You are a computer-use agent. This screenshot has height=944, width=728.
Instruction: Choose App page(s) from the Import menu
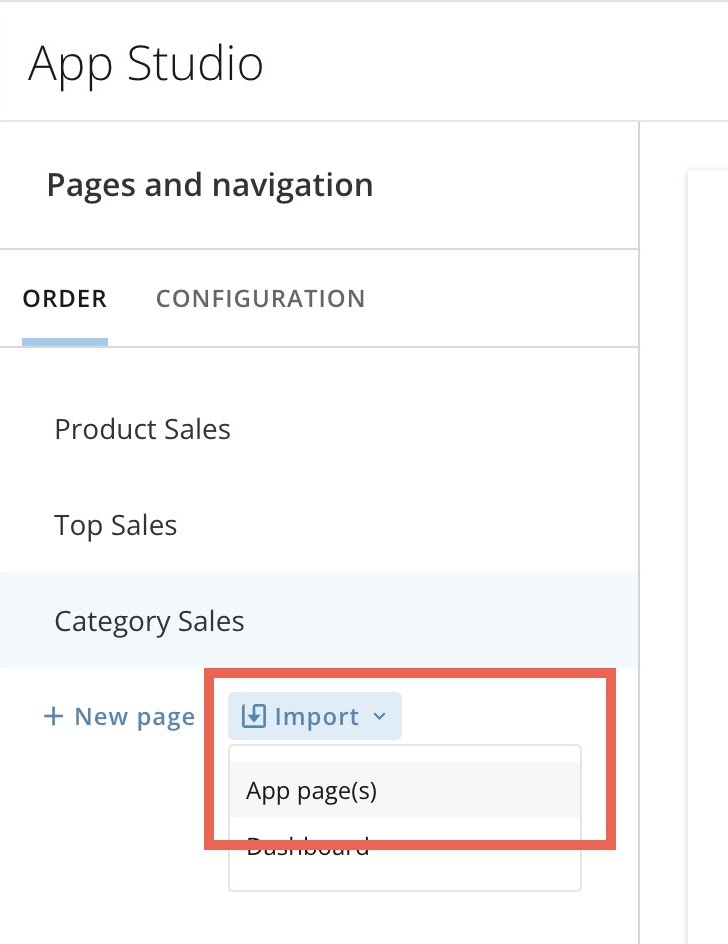click(311, 790)
